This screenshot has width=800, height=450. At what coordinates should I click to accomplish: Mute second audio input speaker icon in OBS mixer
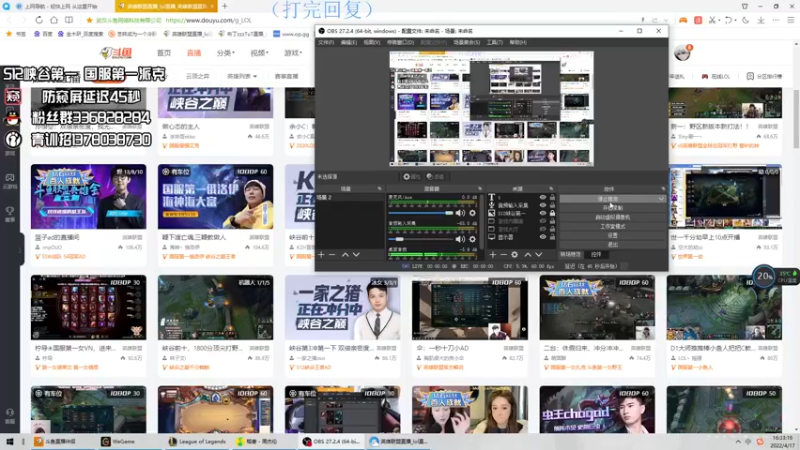pyautogui.click(x=460, y=239)
